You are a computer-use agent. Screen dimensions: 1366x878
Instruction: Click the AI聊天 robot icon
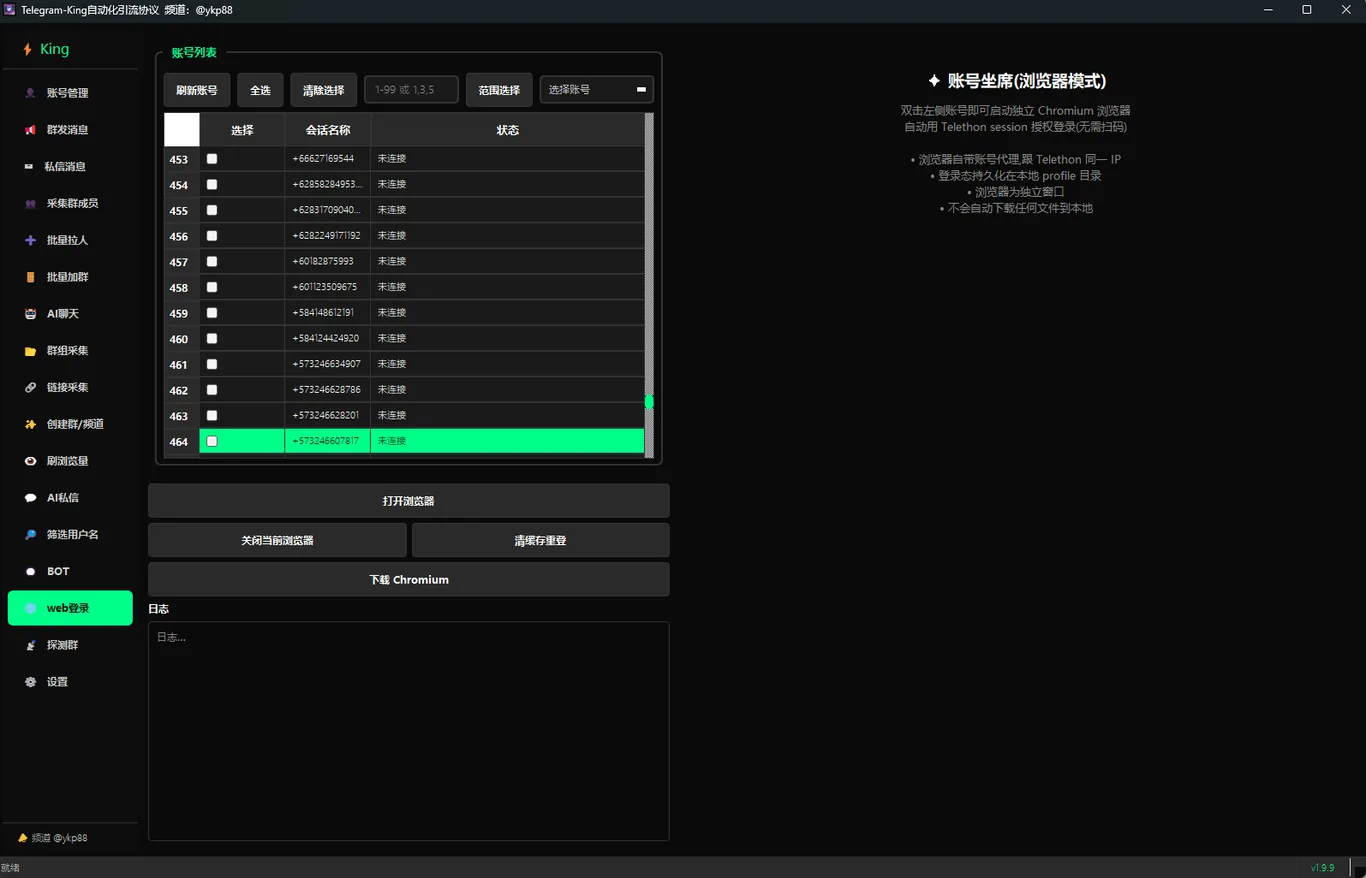point(30,314)
